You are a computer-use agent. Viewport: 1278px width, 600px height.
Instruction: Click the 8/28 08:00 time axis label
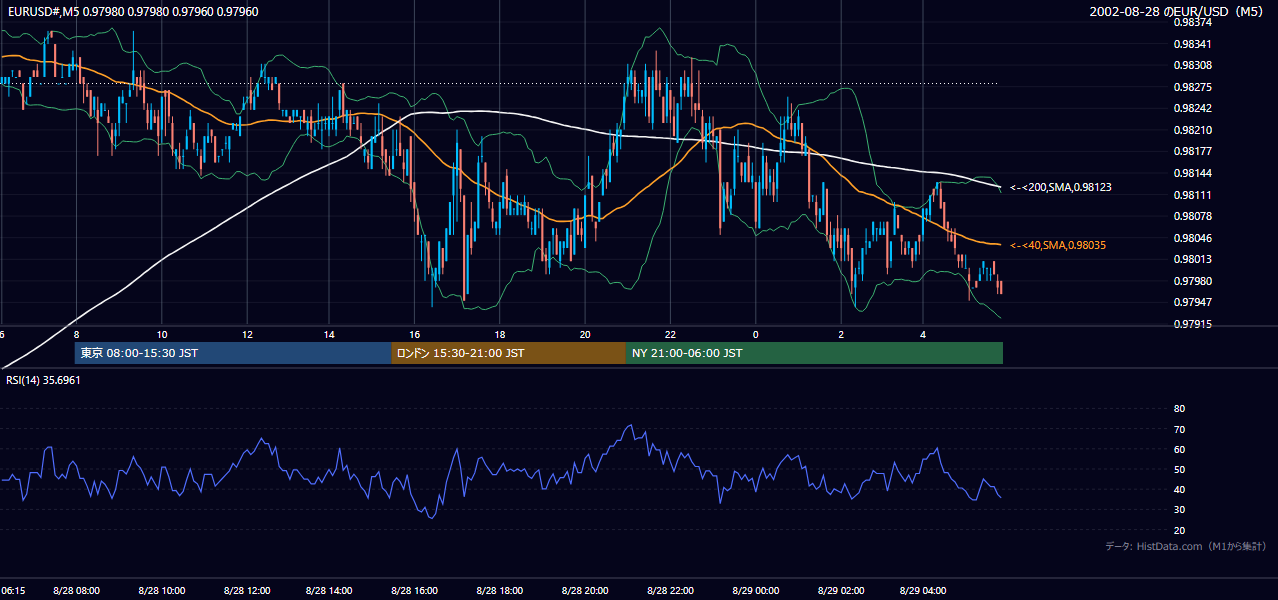77,590
